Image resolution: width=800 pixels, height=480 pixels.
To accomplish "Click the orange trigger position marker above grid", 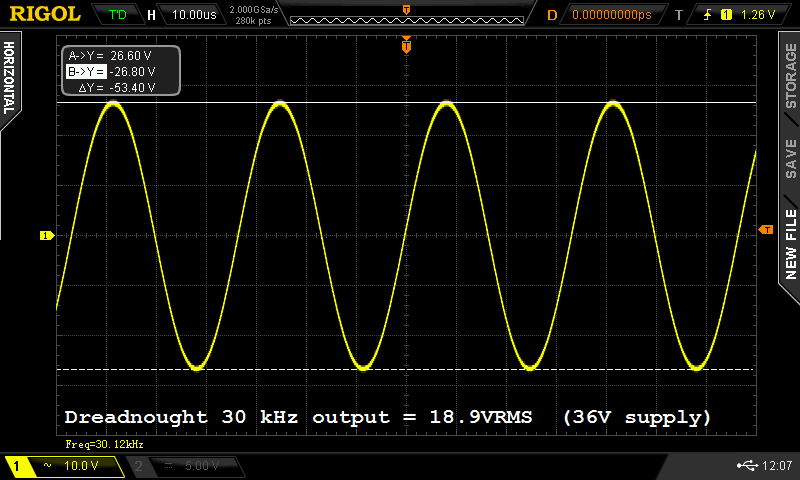I will pos(406,45).
